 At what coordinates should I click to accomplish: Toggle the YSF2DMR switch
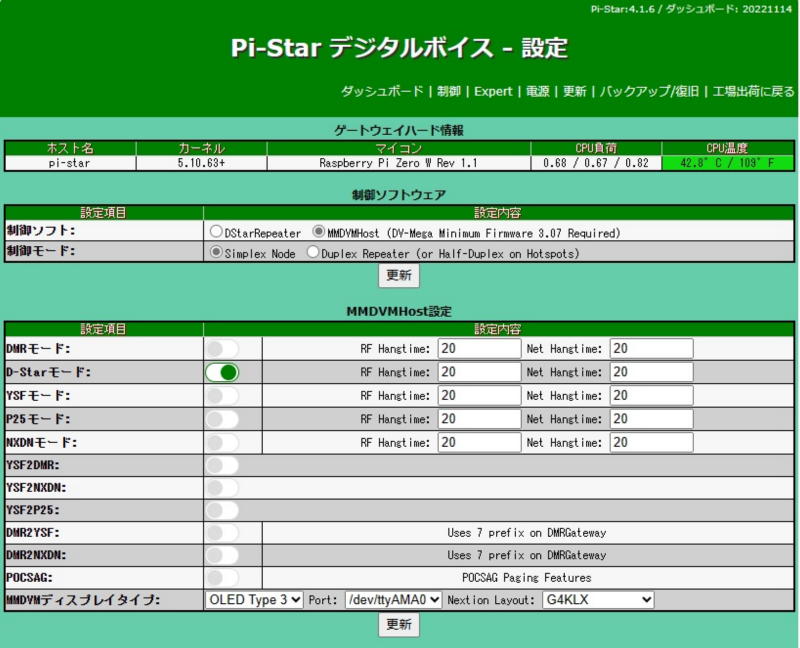click(222, 465)
